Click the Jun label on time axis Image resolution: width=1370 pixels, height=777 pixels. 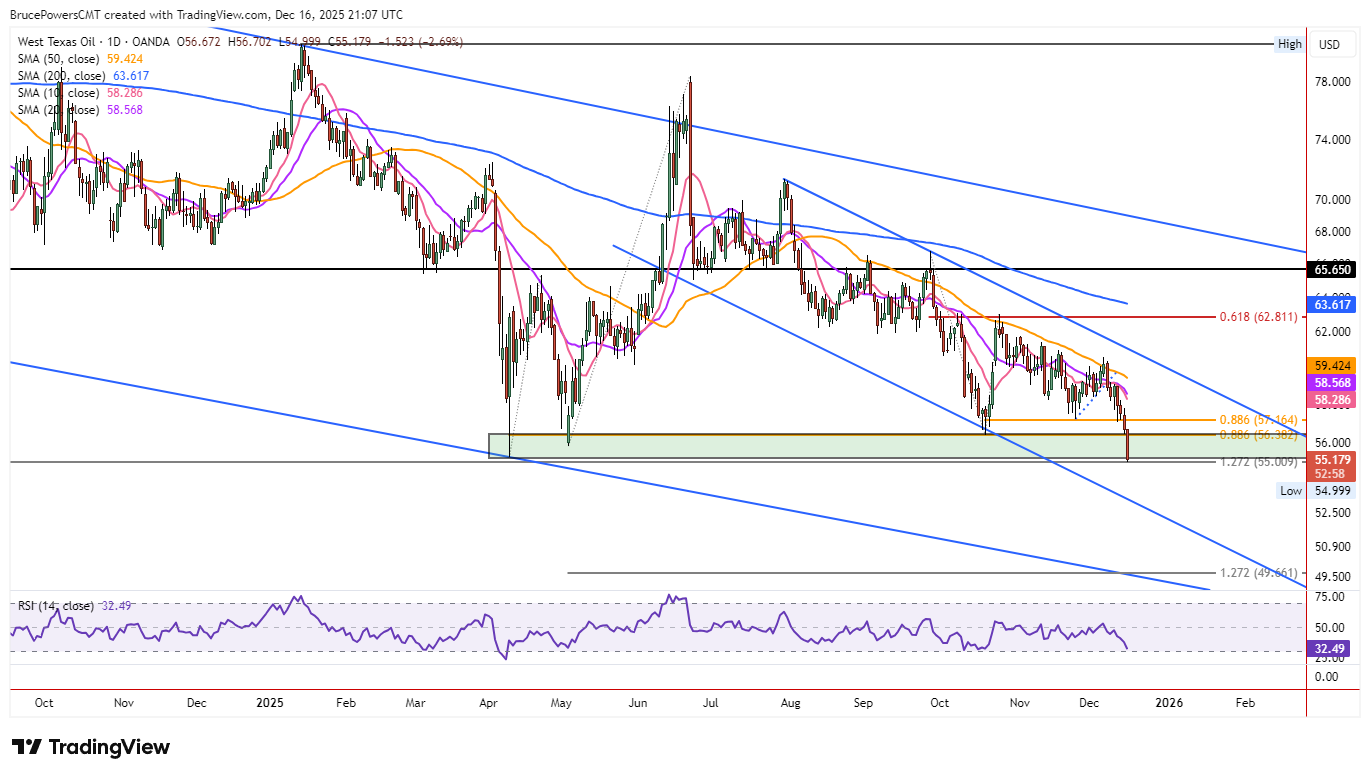click(x=639, y=703)
